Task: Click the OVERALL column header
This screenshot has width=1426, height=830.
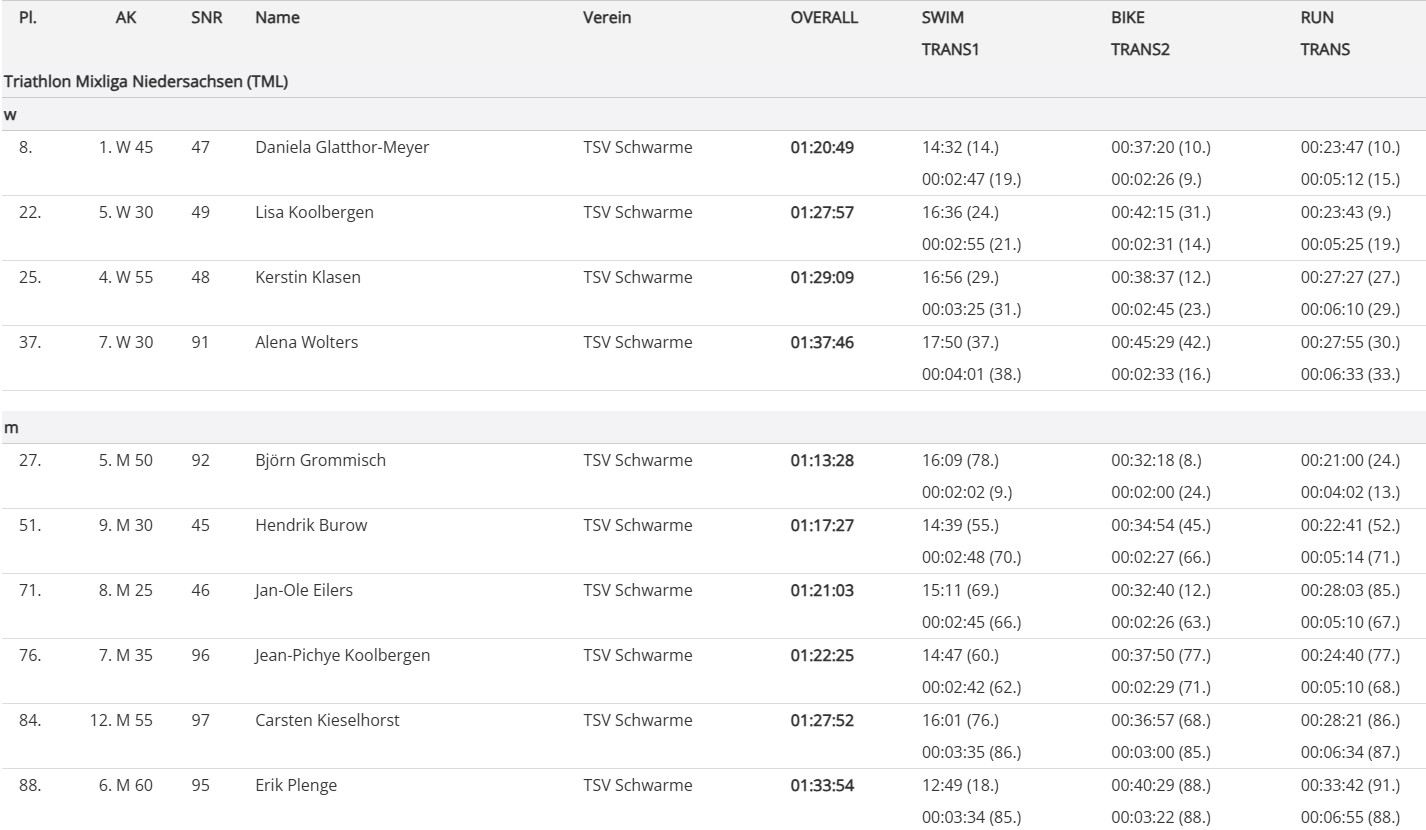Action: pyautogui.click(x=824, y=17)
